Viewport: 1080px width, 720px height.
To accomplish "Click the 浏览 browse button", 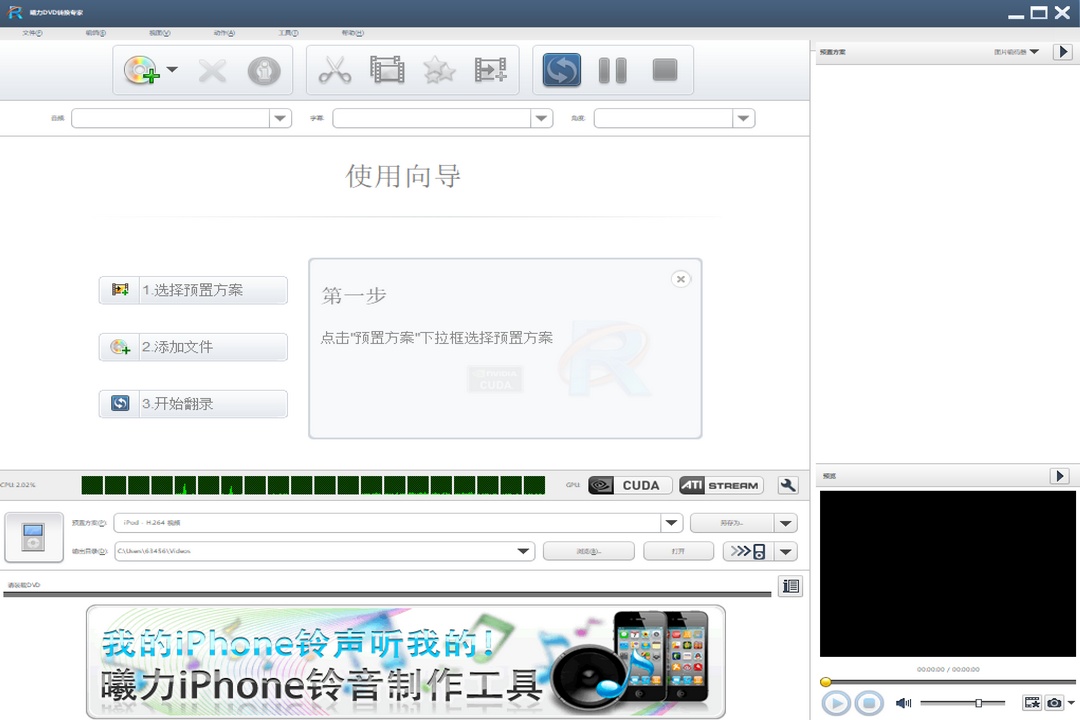I will pos(589,551).
